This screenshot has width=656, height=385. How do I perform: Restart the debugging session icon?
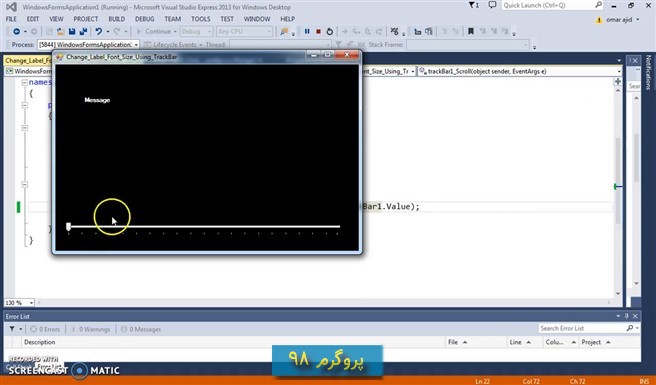pos(330,31)
